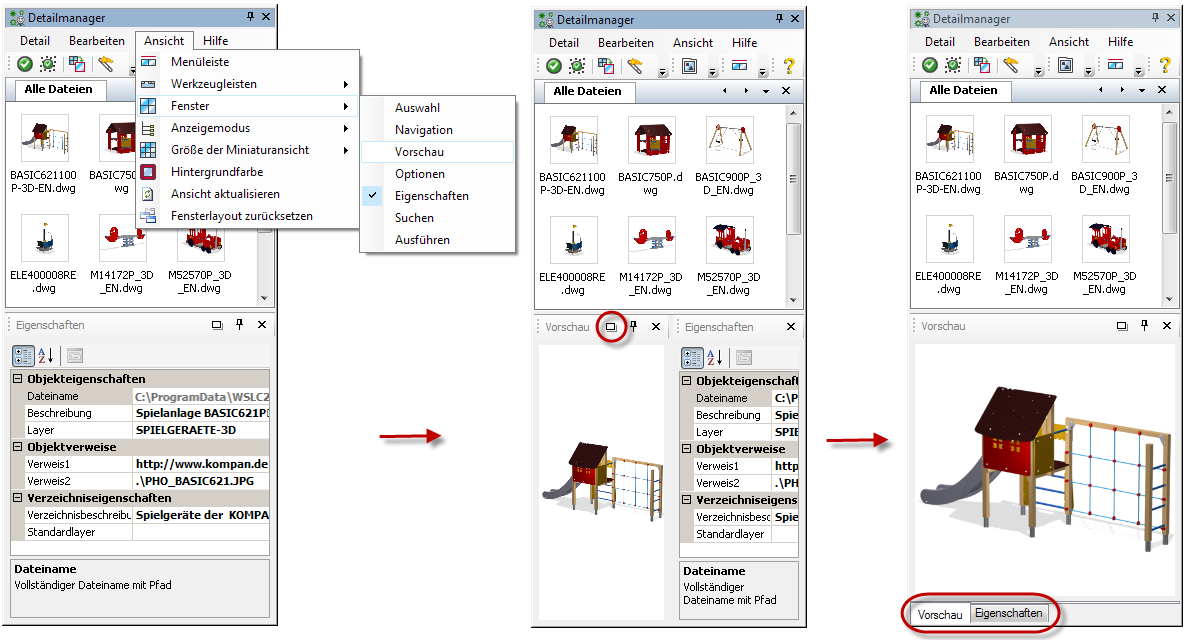Select the bottom Vorschau tab
The width and height of the screenshot is (1185, 640).
(940, 614)
